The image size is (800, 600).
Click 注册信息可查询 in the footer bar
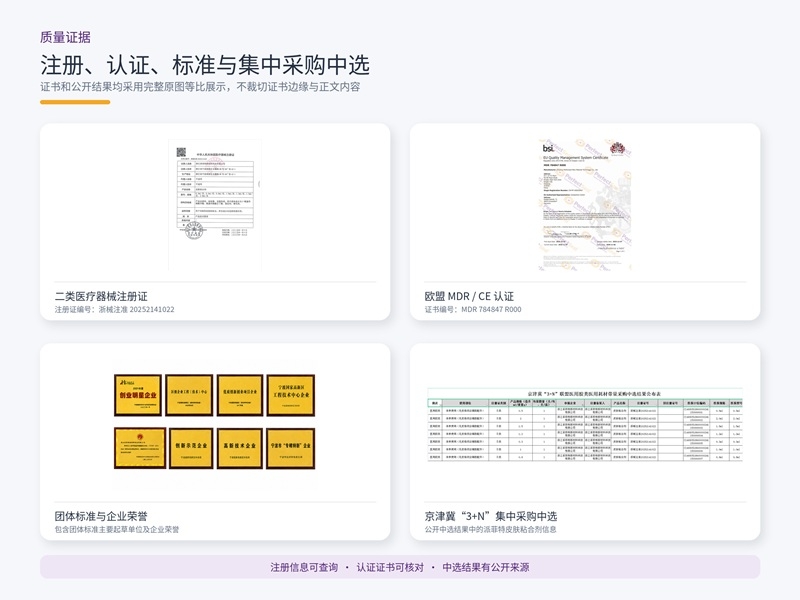[x=304, y=567]
